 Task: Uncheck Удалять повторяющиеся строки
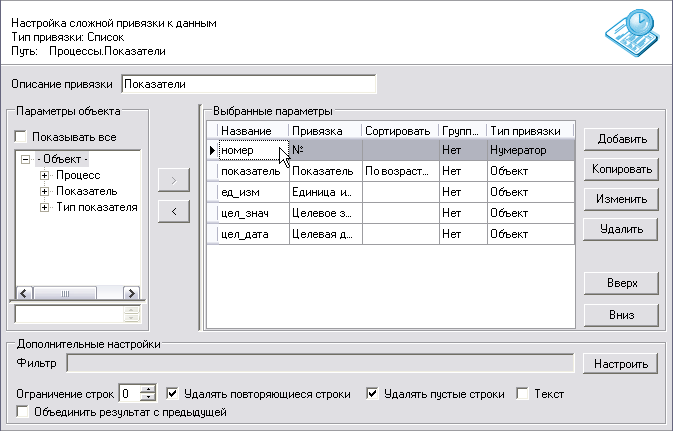(x=172, y=393)
